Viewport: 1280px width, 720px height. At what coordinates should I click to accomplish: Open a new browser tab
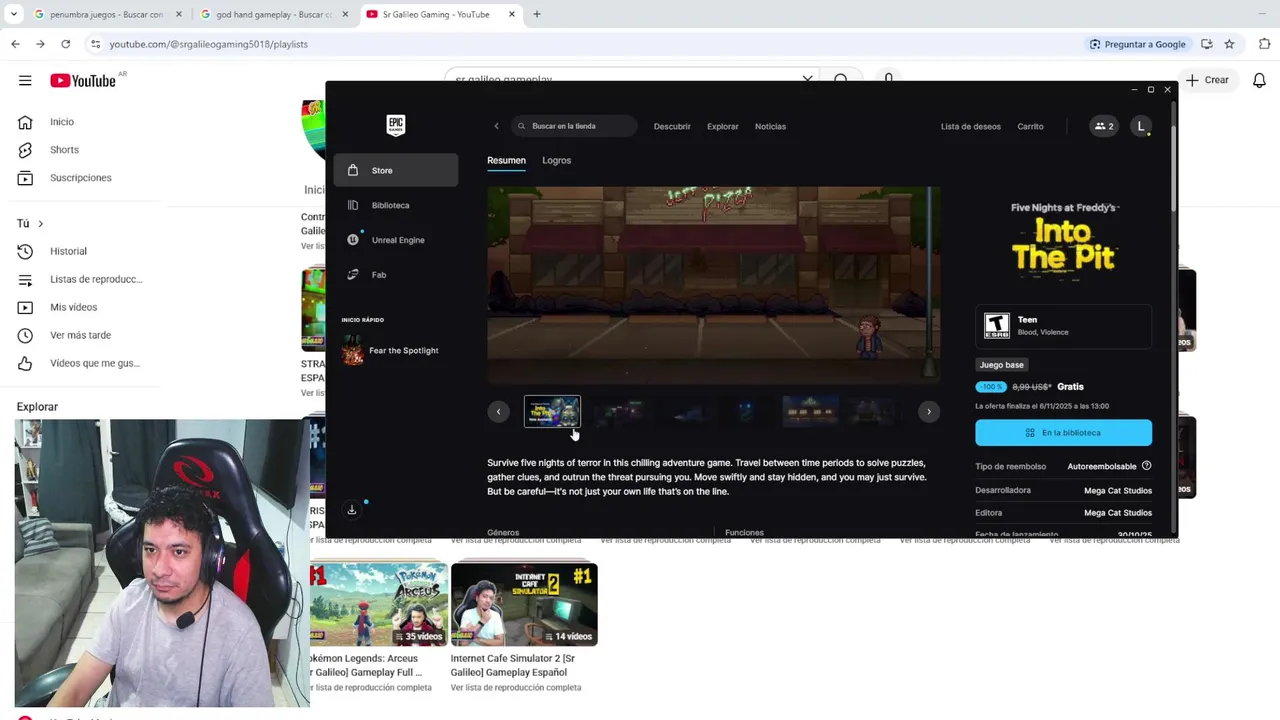[537, 14]
